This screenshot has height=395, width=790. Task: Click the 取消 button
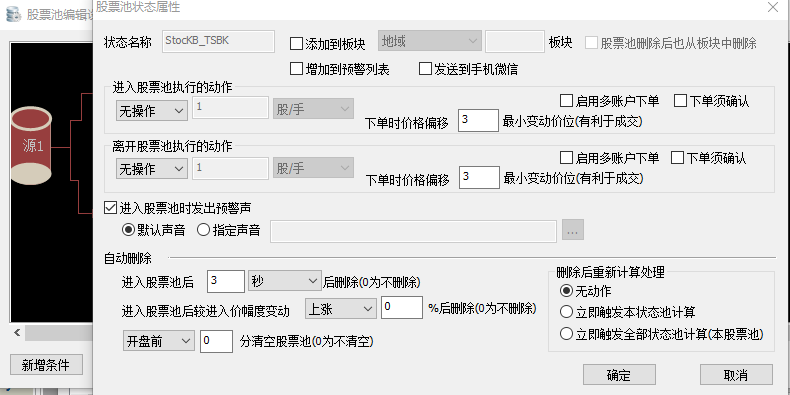tap(736, 375)
